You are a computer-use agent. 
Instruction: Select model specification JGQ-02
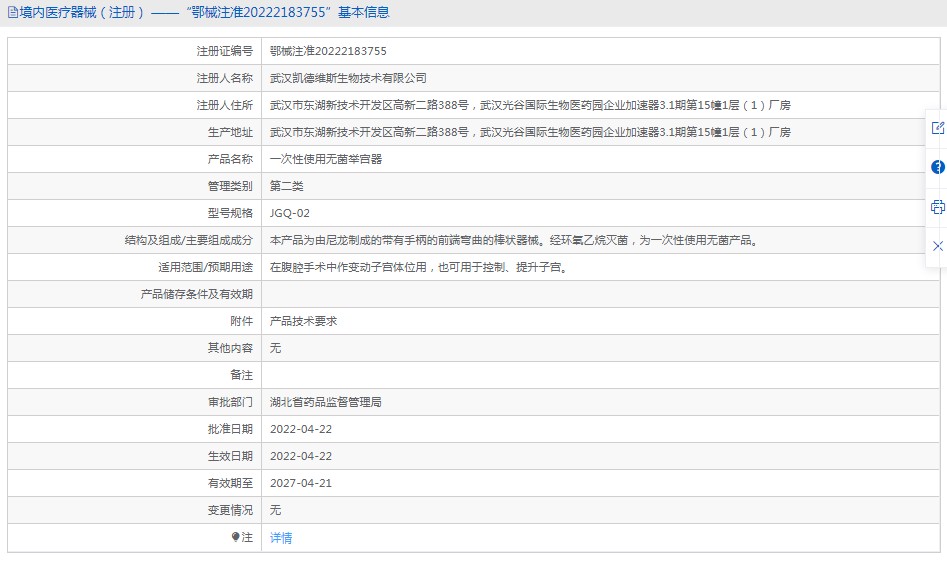(x=289, y=213)
